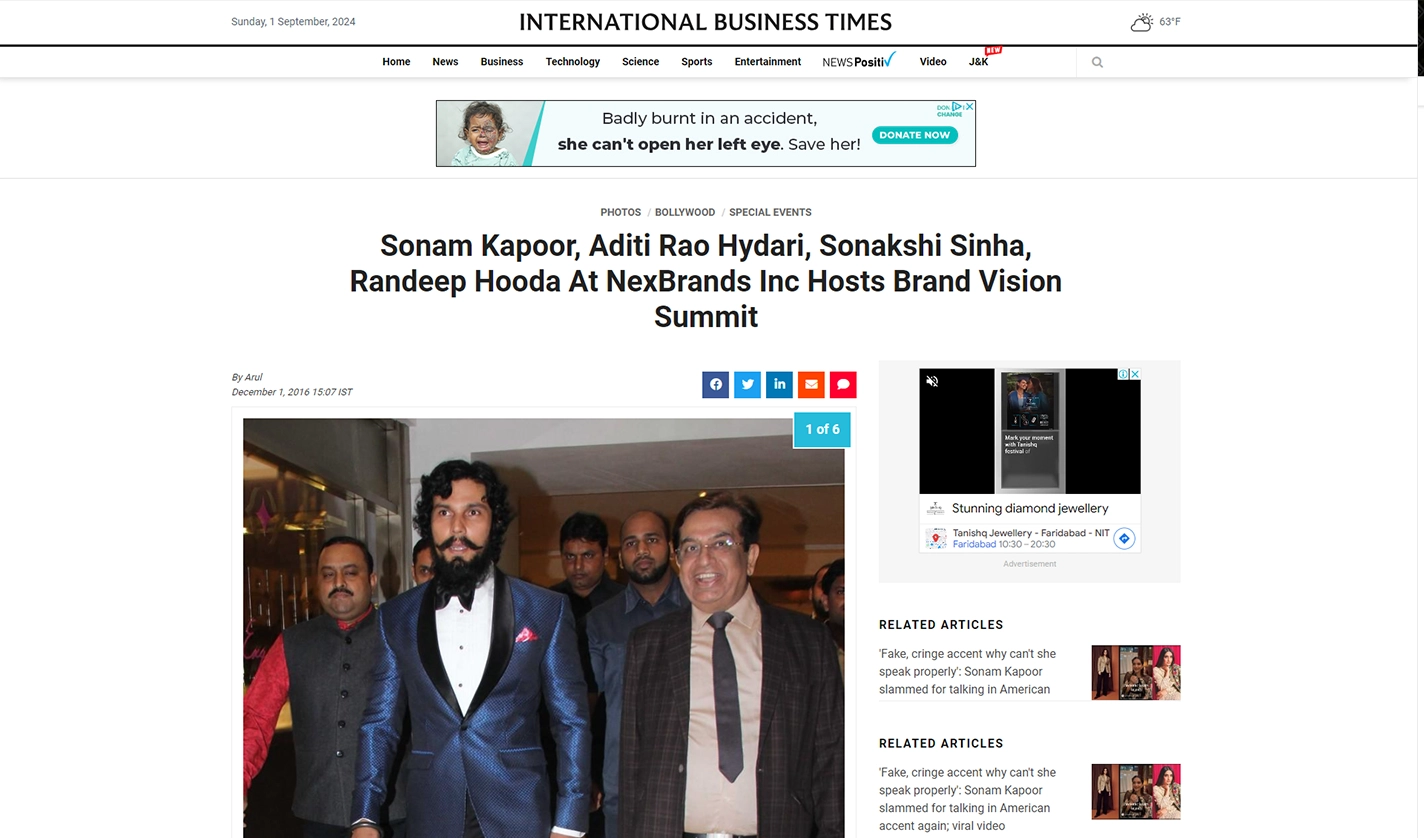
Task: Share article on Facebook icon
Action: point(715,384)
